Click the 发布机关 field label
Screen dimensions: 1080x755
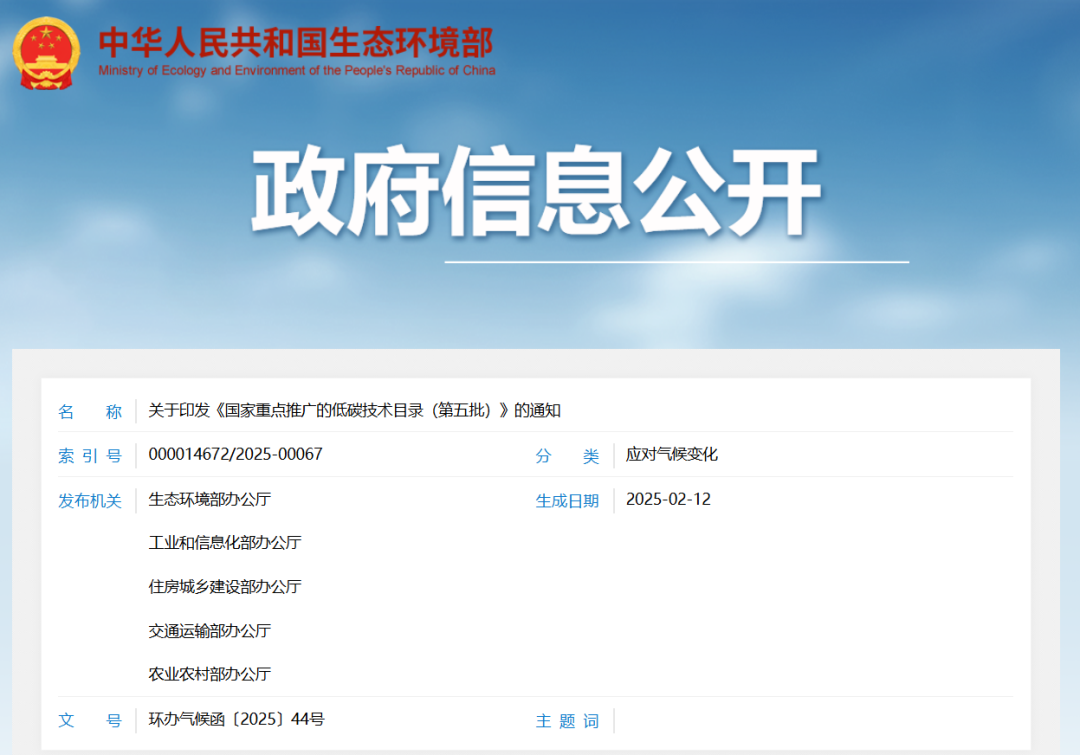pos(90,501)
